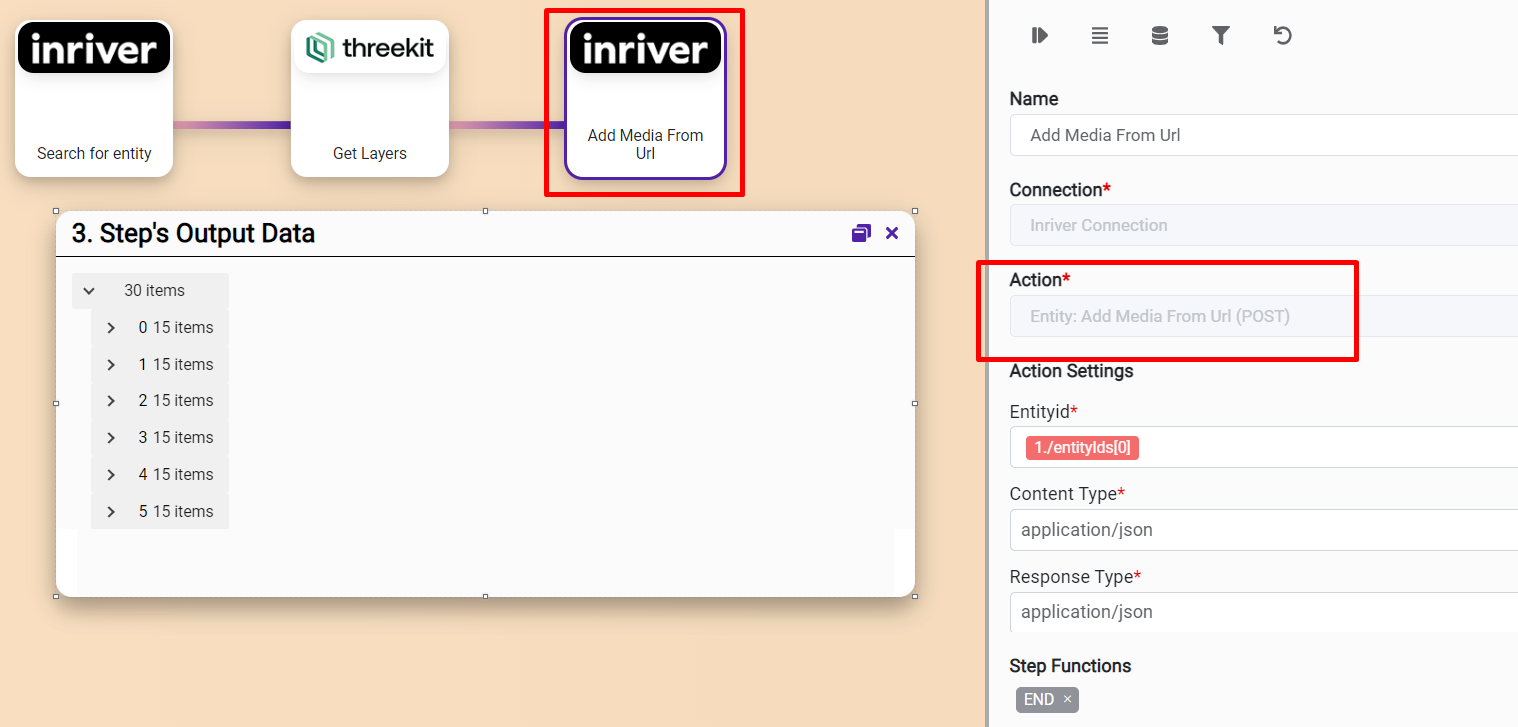Image resolution: width=1518 pixels, height=727 pixels.
Task: Expand output item 5 with 15 items
Action: (x=111, y=512)
